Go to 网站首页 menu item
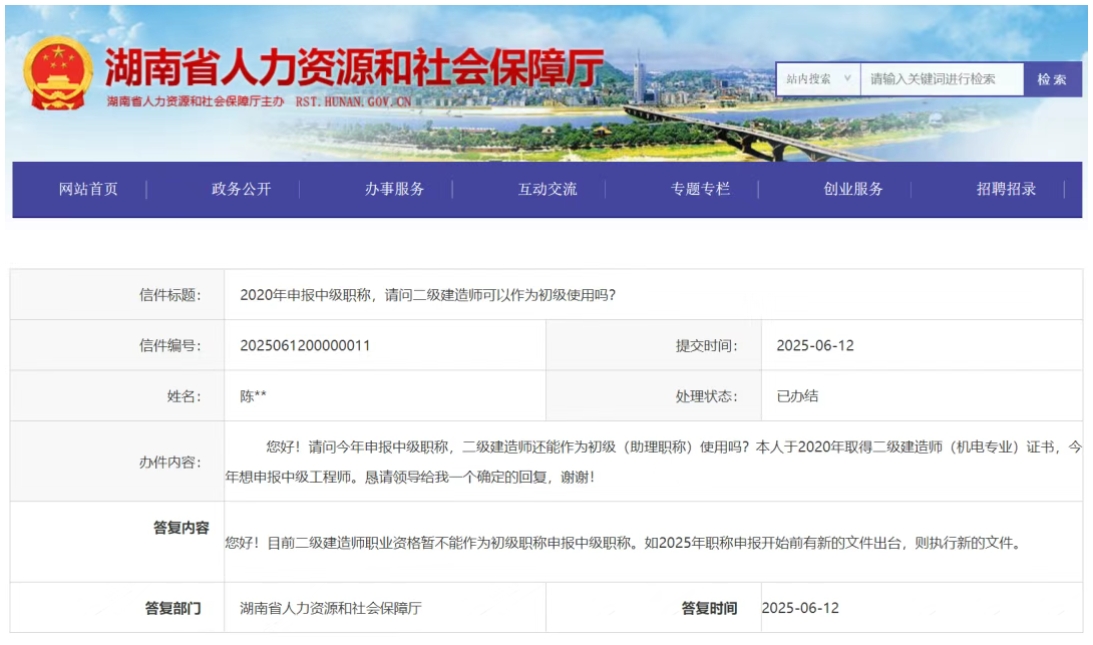Viewport: 1093px width, 645px height. (88, 189)
